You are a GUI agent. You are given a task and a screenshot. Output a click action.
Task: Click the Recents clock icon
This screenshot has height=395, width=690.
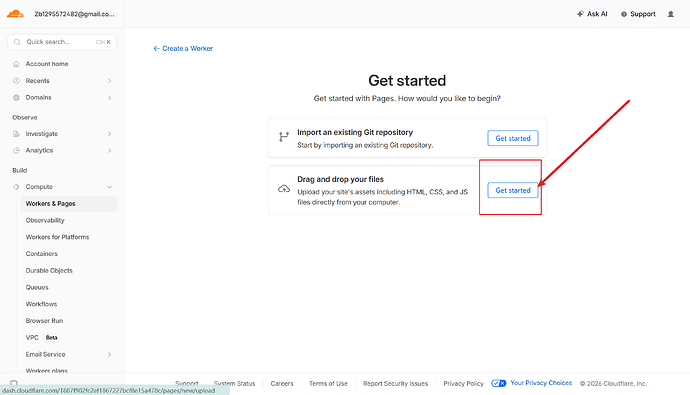[x=16, y=80]
